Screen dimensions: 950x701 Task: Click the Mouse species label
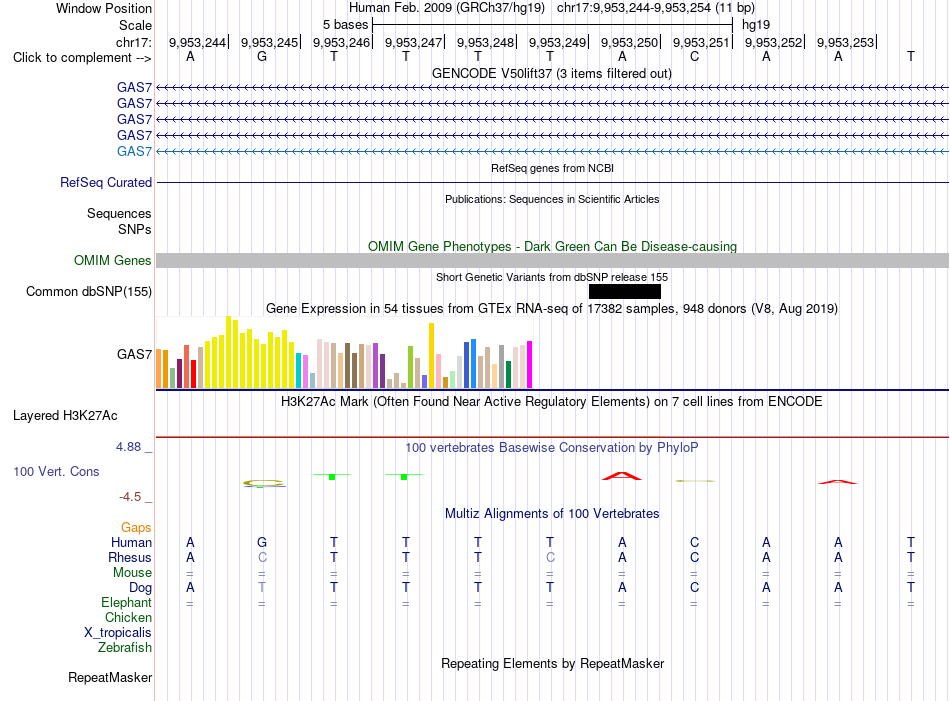coord(133,573)
